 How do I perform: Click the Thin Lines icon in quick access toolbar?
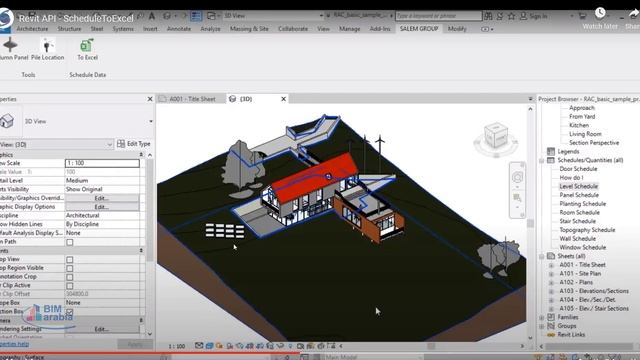point(196,16)
